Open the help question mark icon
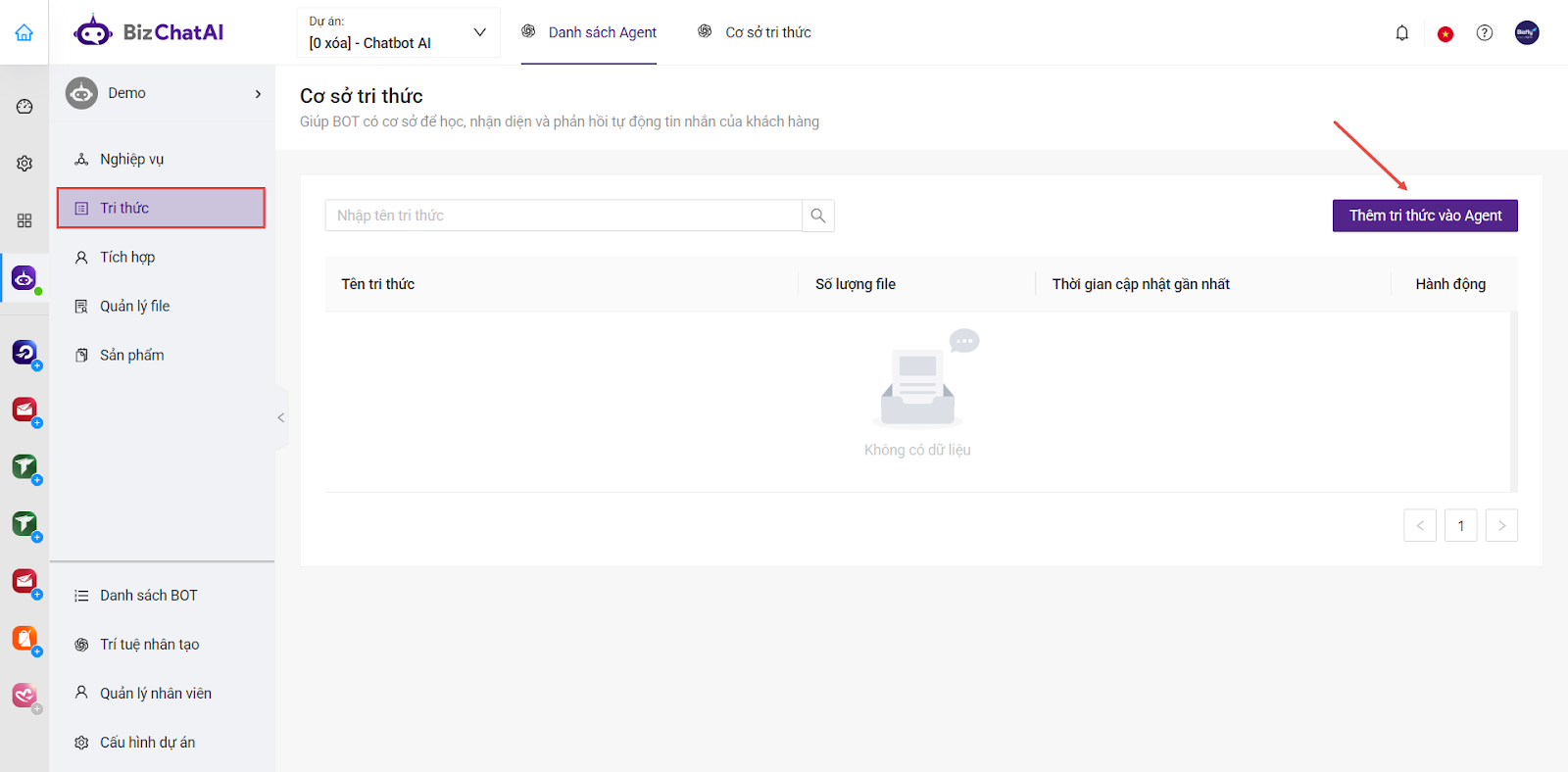Image resolution: width=1568 pixels, height=772 pixels. click(x=1485, y=33)
